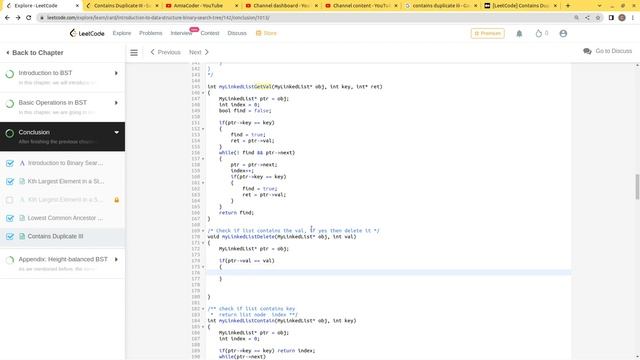
Task: Open the user profile avatar menu
Action: (563, 33)
